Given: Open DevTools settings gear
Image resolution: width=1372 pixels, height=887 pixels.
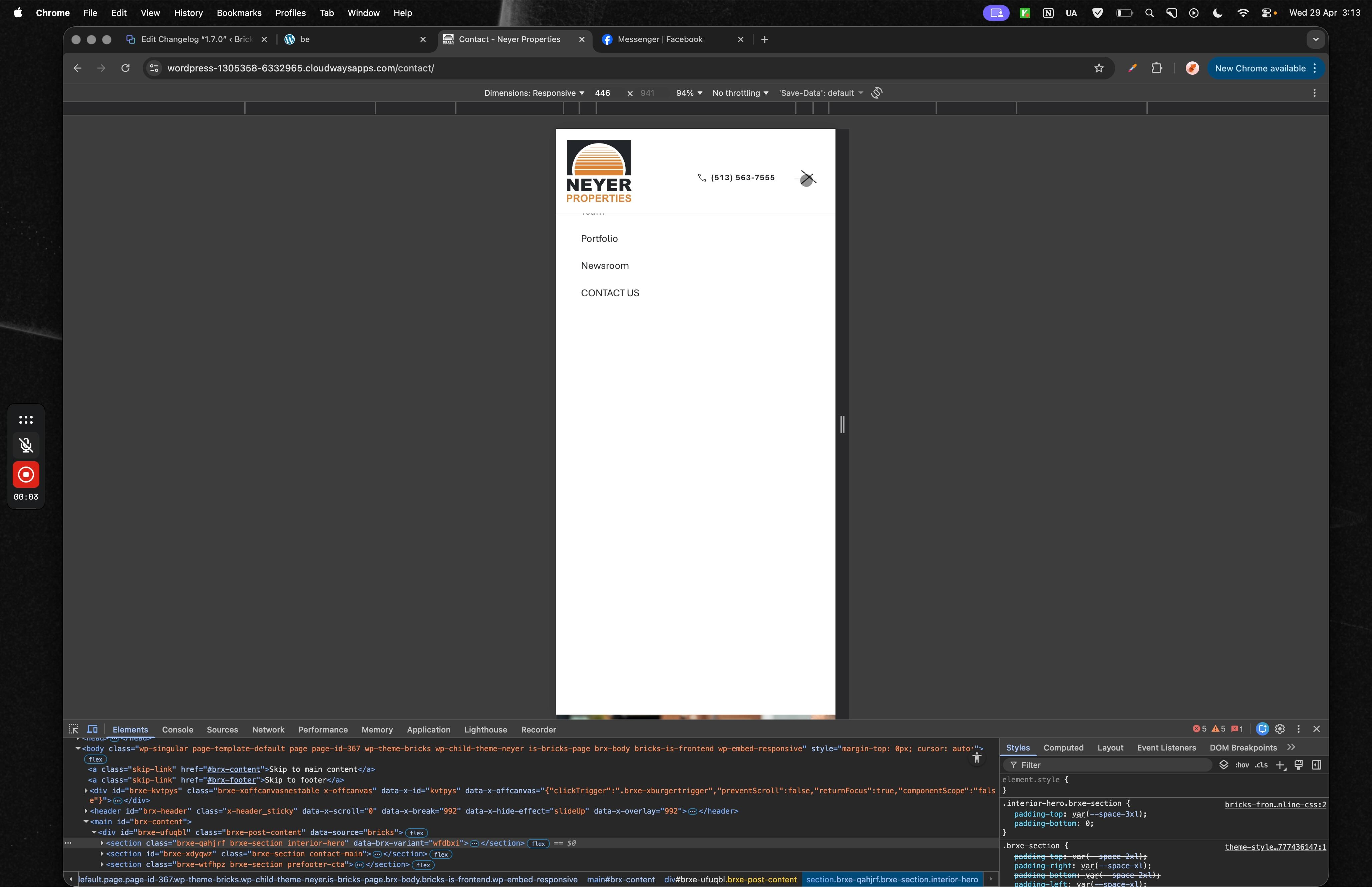Looking at the screenshot, I should 1279,729.
